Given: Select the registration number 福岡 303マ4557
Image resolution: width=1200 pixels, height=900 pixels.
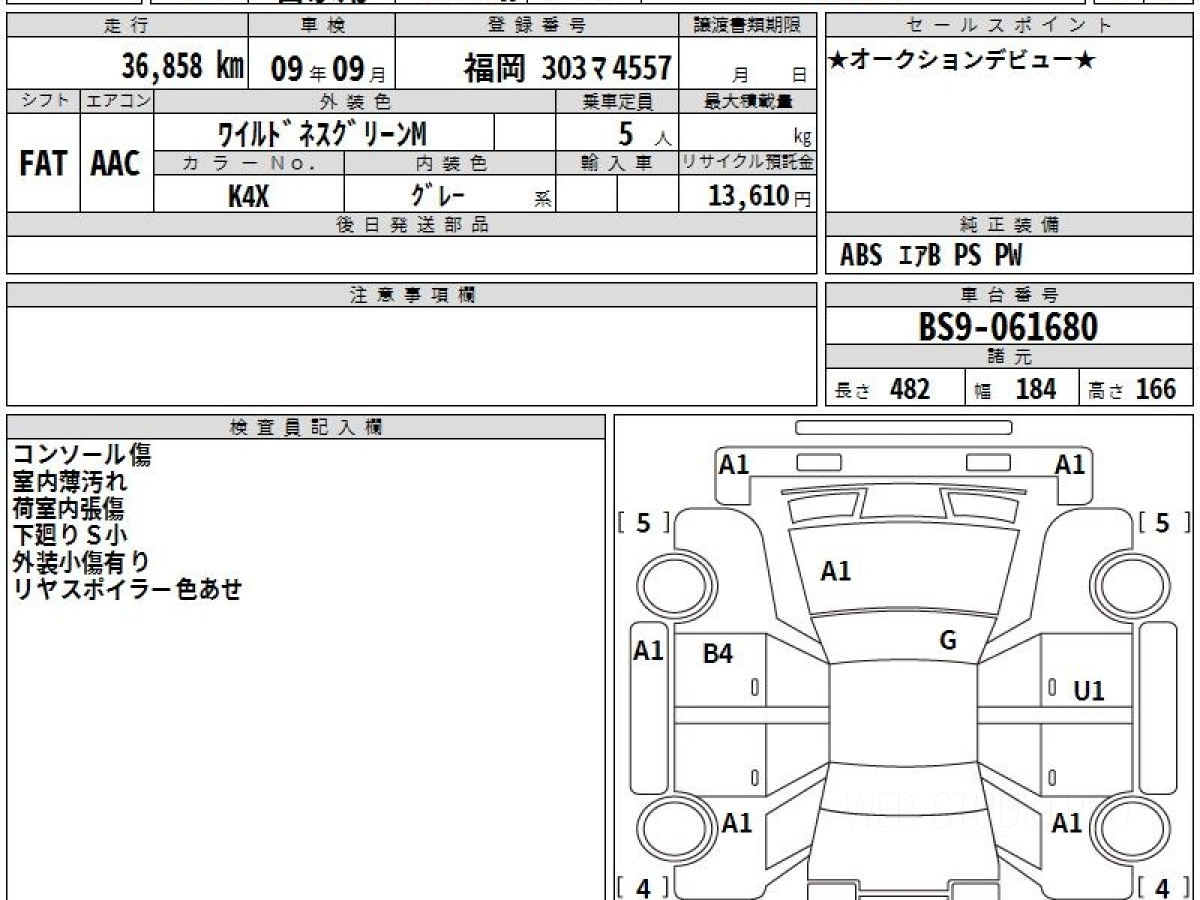Looking at the screenshot, I should (567, 68).
